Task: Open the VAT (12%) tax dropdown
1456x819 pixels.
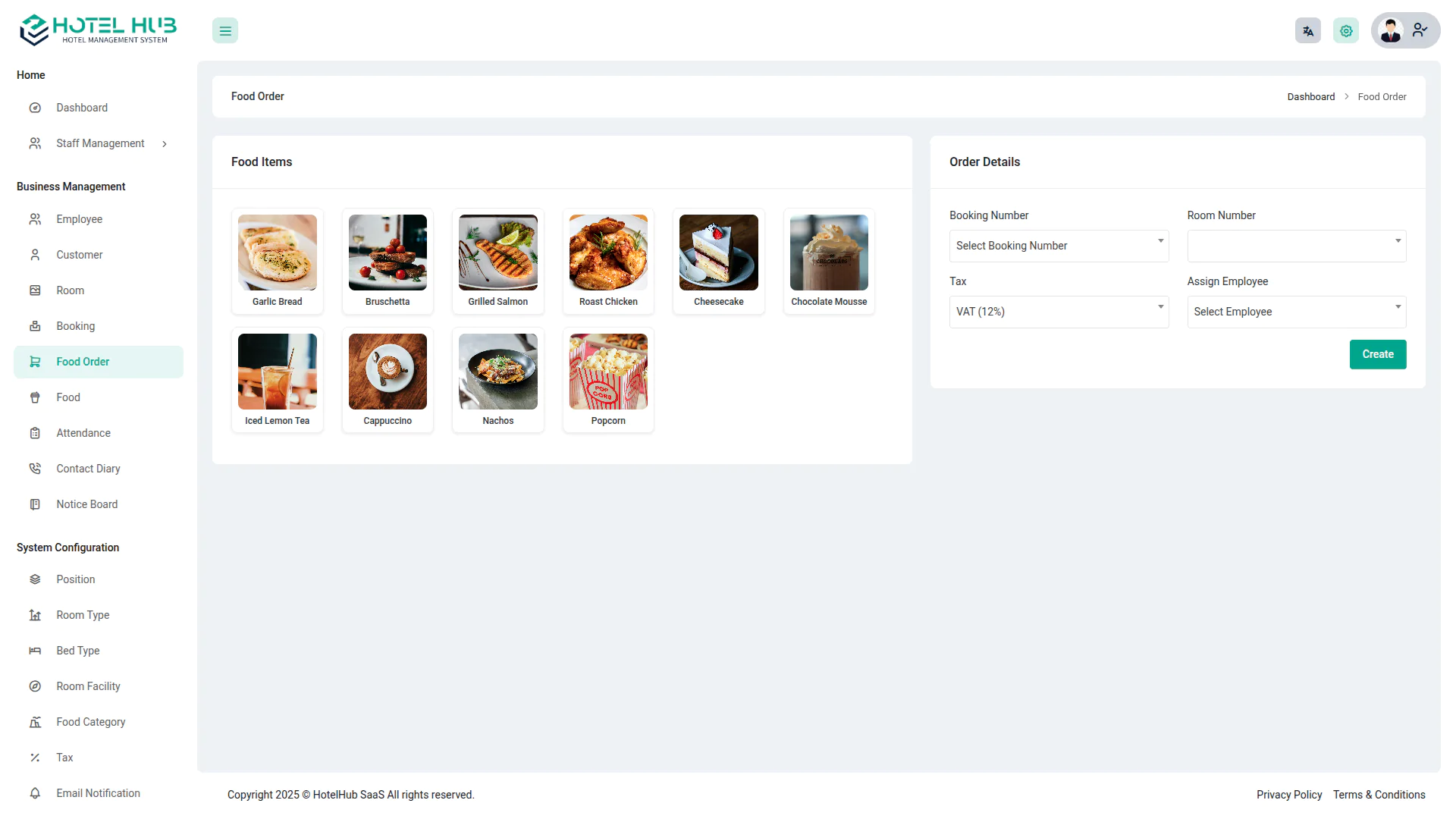Action: (x=1059, y=312)
